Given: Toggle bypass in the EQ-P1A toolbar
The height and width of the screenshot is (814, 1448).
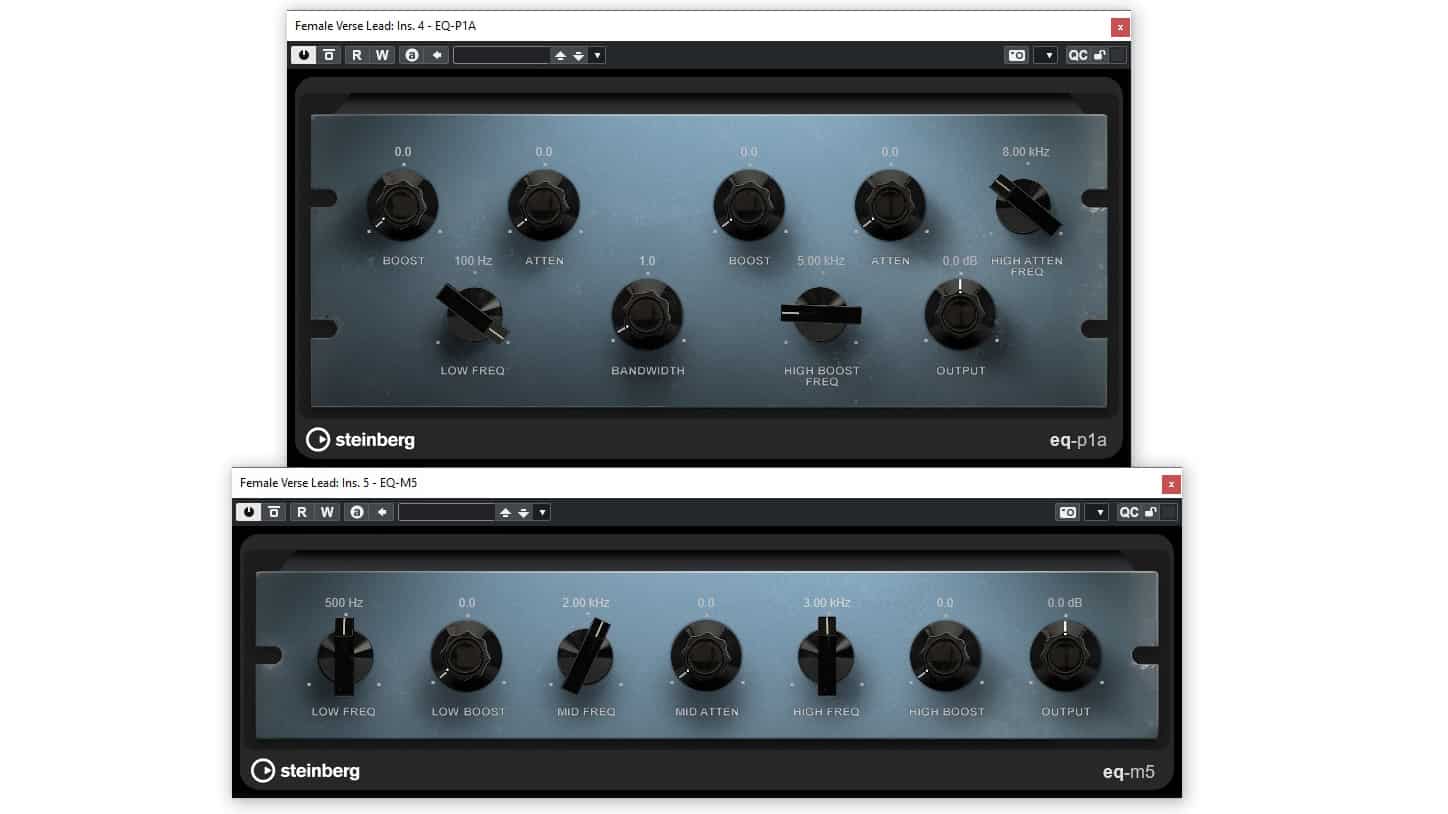Looking at the screenshot, I should (328, 55).
